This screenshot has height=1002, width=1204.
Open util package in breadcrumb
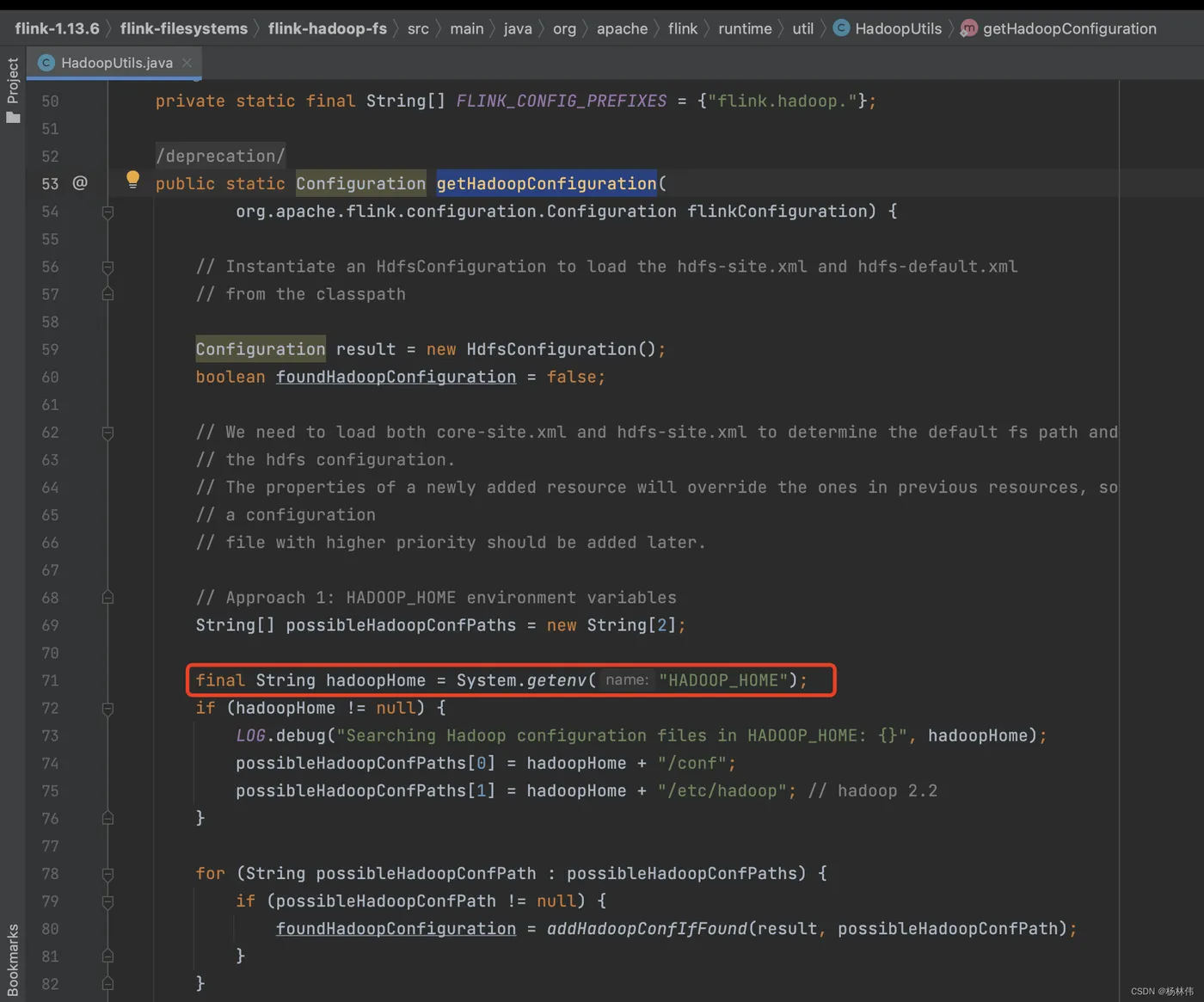tap(802, 28)
